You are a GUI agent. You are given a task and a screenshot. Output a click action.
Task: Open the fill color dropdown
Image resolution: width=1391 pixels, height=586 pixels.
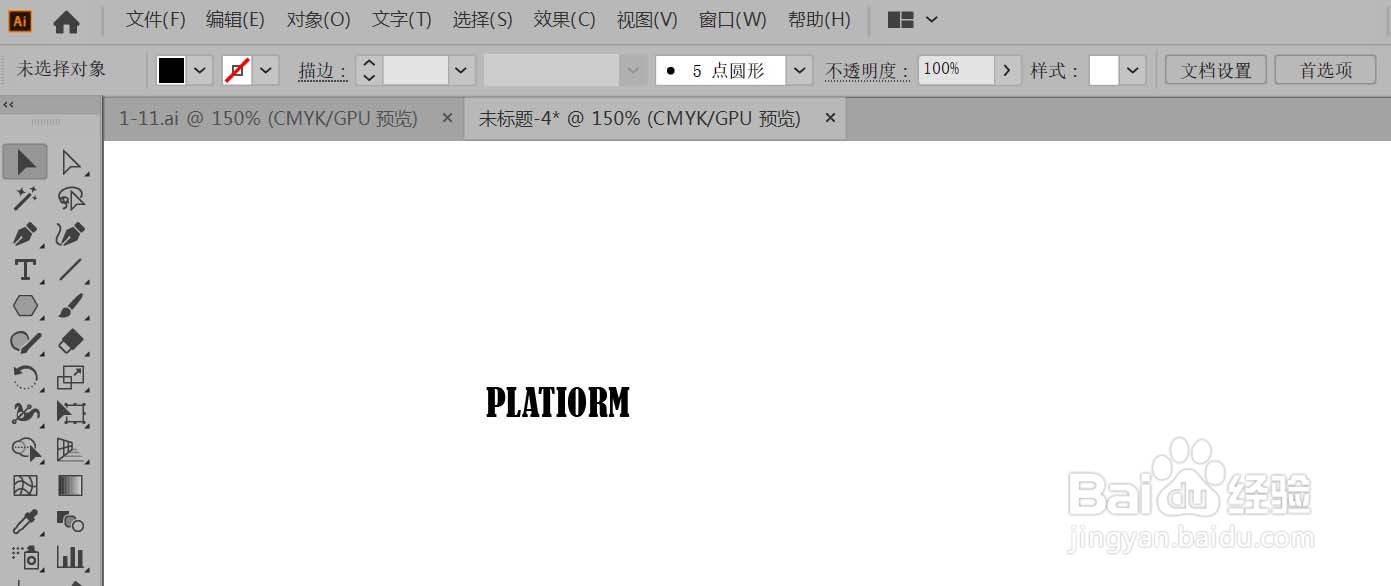[197, 70]
